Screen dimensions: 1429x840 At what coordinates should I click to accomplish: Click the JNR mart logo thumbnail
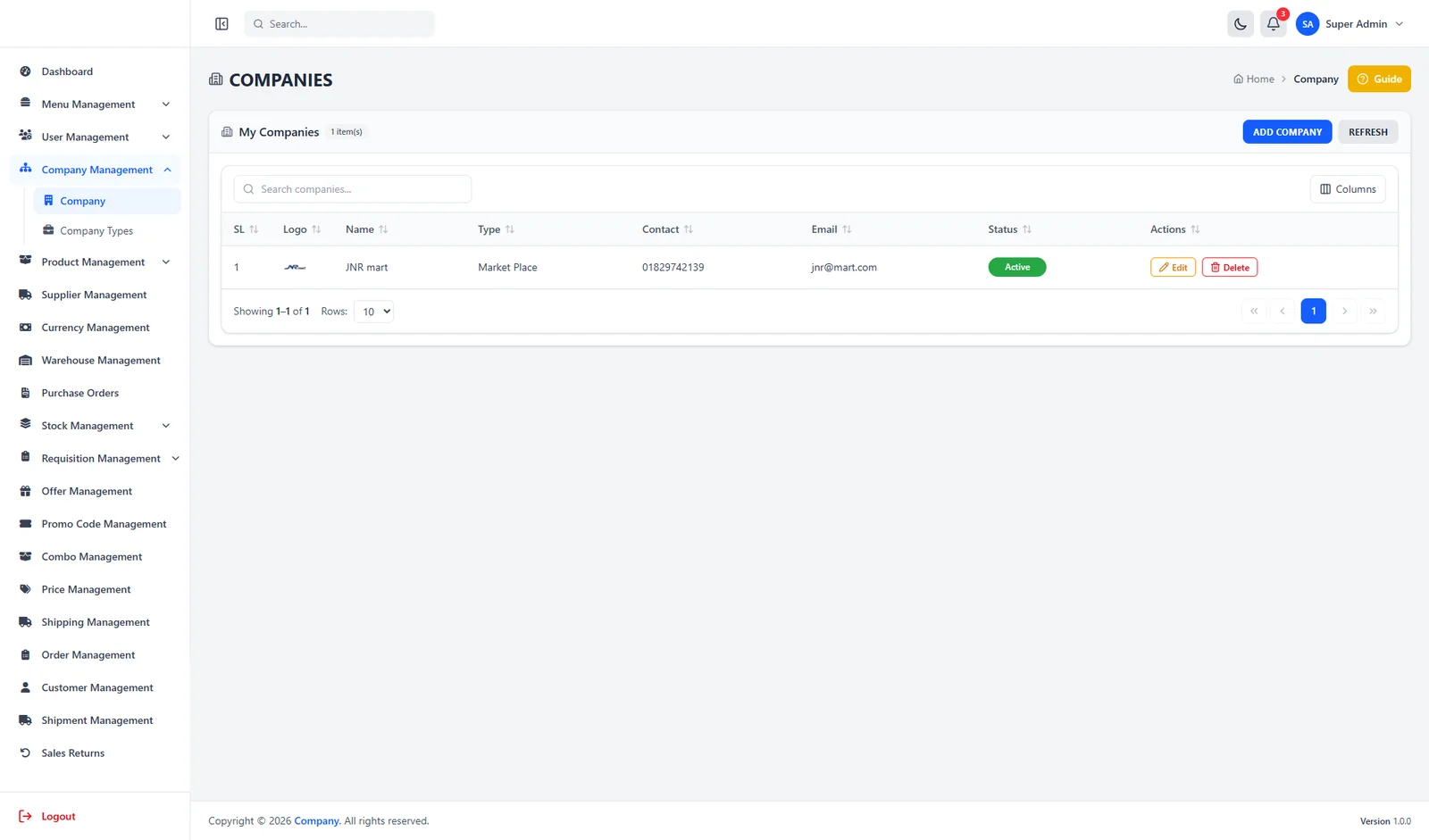point(295,268)
